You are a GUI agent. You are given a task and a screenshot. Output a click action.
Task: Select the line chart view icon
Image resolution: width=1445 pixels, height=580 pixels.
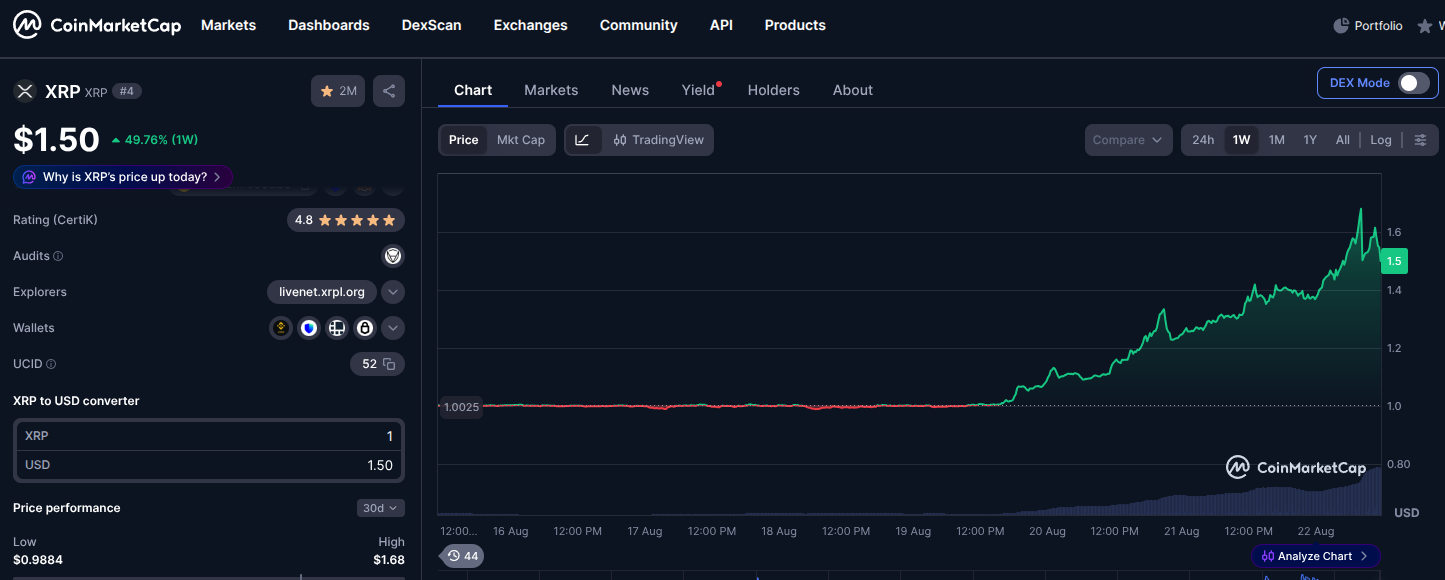point(583,140)
